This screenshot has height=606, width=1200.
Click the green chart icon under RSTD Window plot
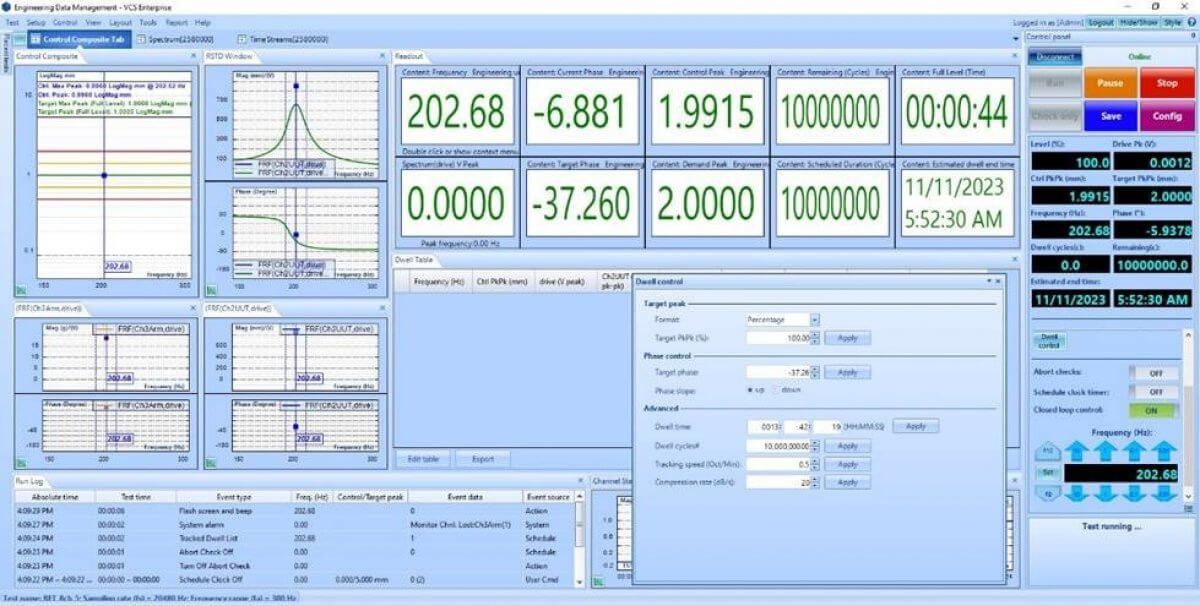click(x=212, y=291)
